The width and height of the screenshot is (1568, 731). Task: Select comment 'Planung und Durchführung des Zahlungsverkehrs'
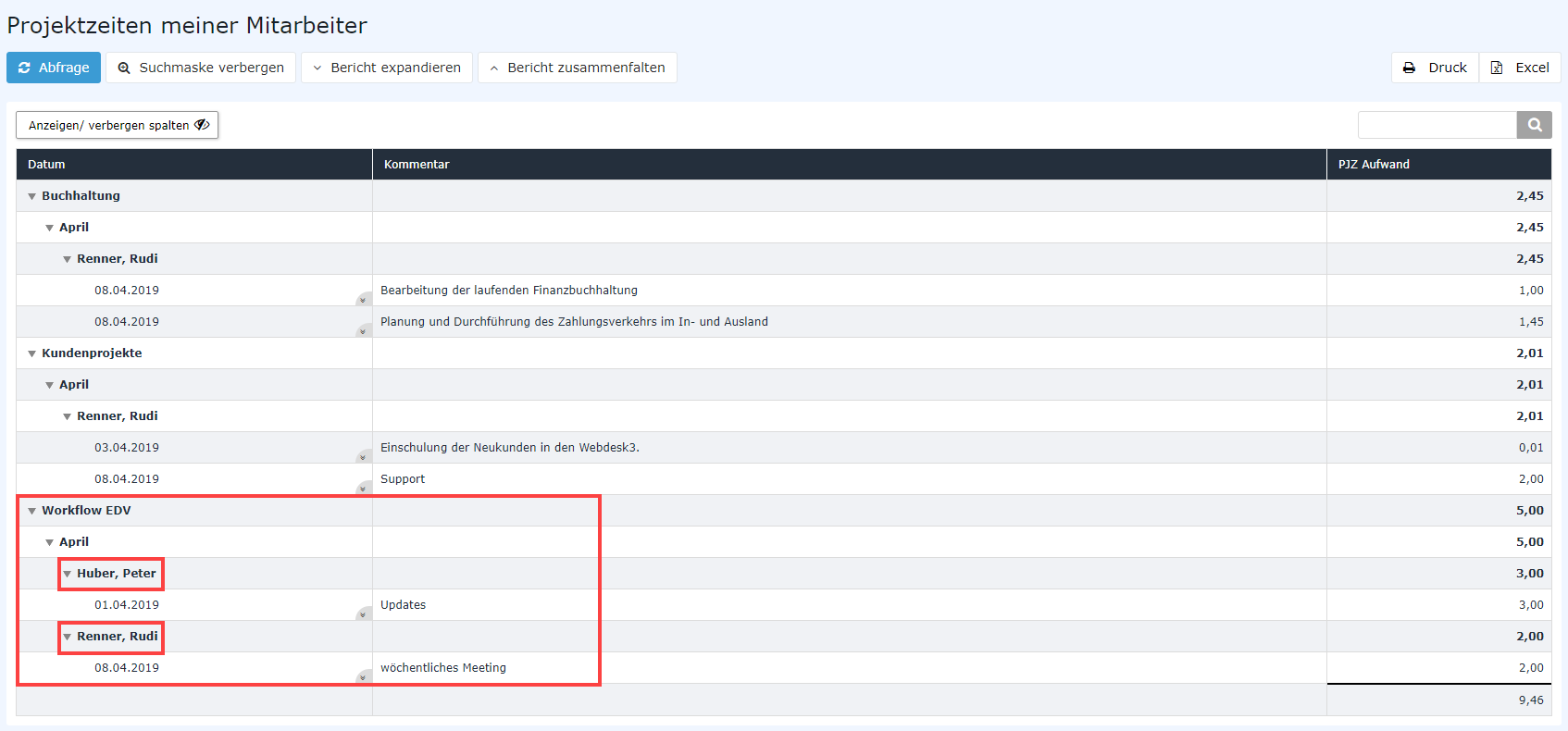(574, 322)
